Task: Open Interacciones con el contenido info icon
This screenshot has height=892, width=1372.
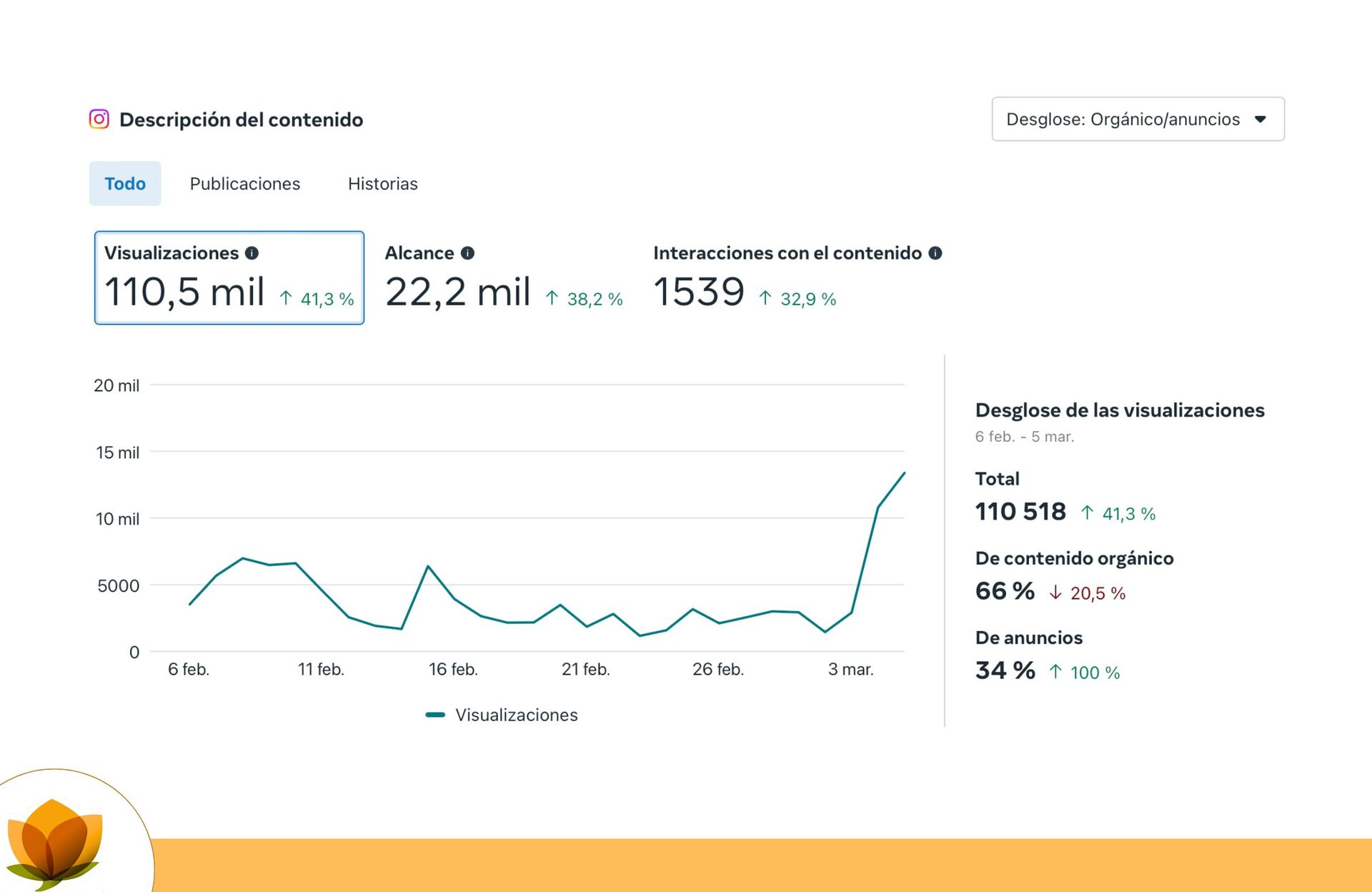Action: [935, 253]
